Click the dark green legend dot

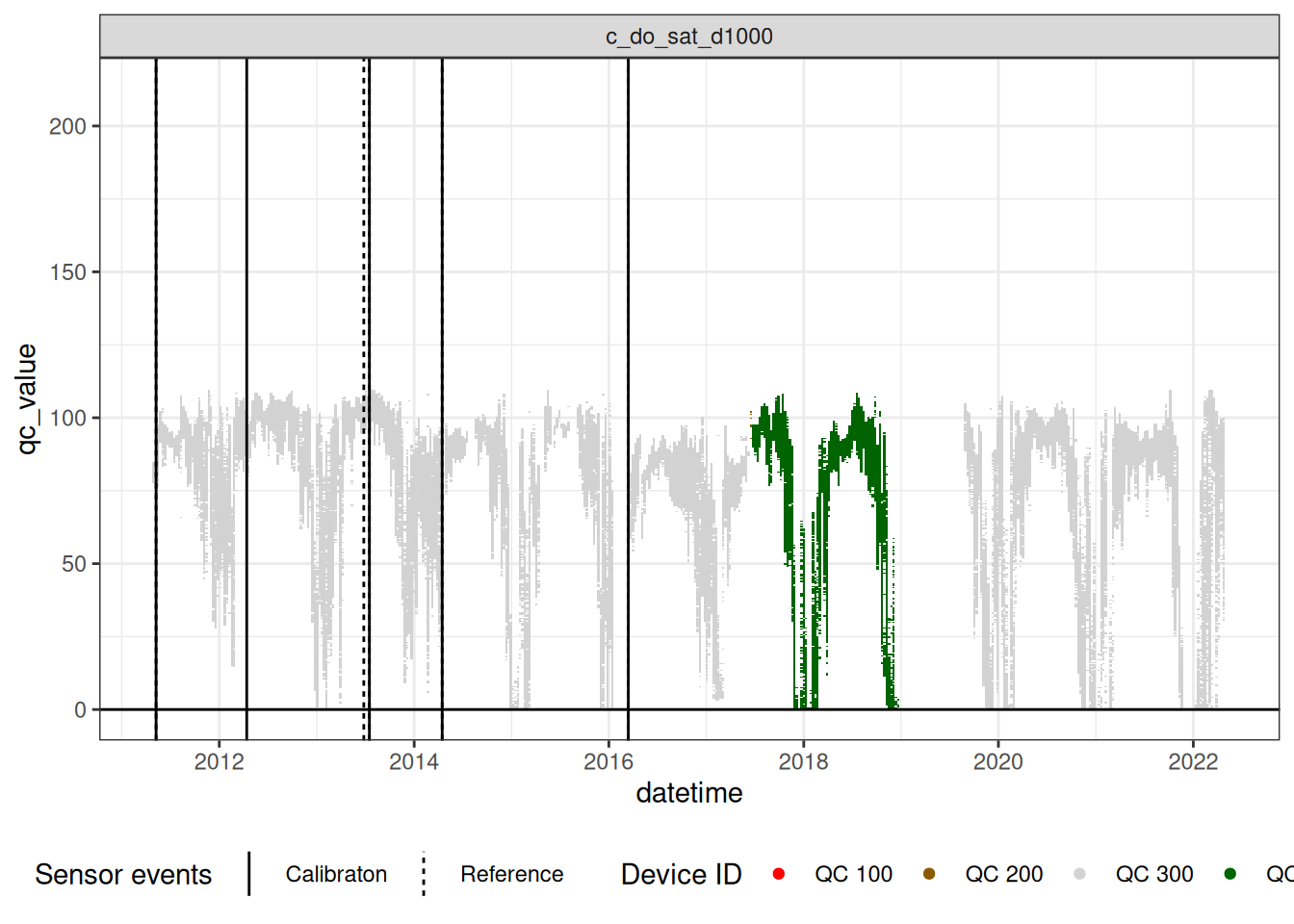tap(1229, 874)
